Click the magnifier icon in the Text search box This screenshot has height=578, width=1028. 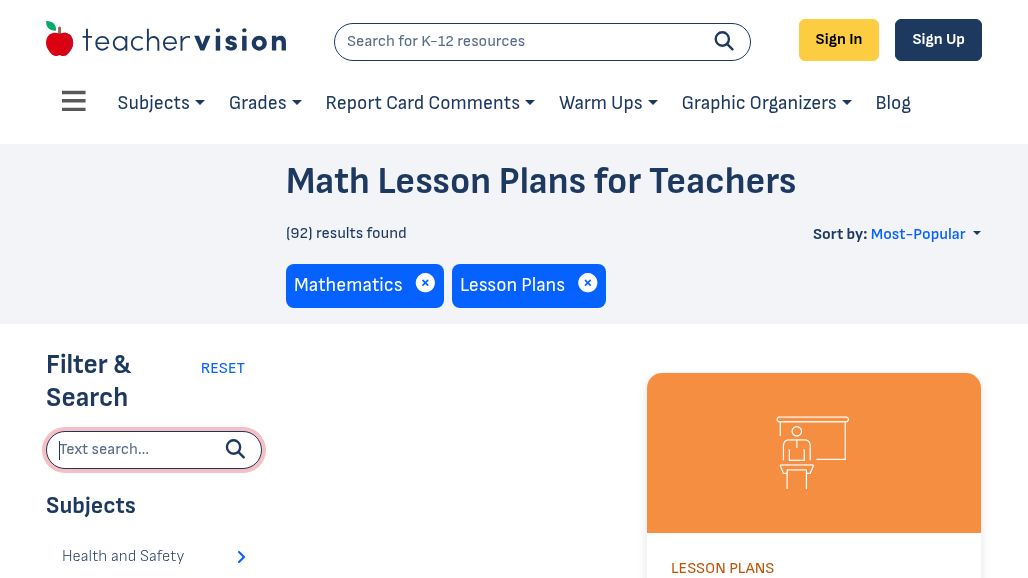(235, 449)
